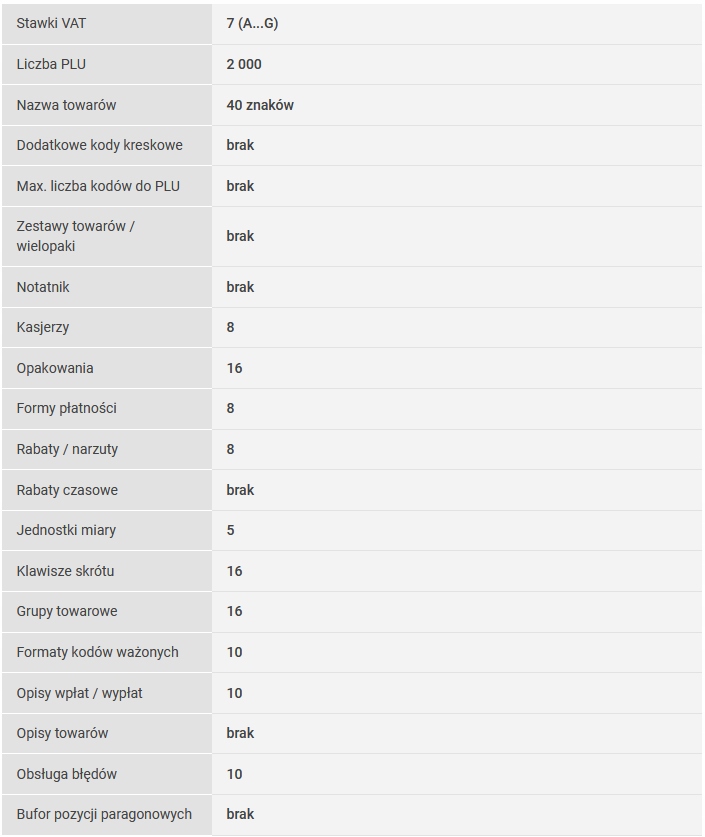Click the "Opakowania" row label
The height and width of the screenshot is (837, 705).
coord(55,368)
